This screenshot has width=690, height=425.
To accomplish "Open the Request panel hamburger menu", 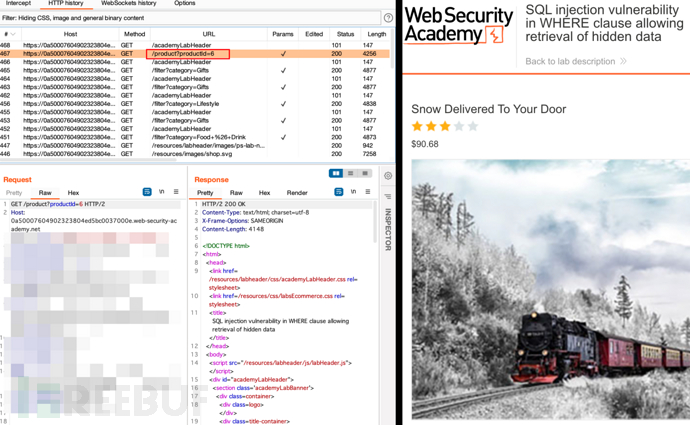I will [176, 192].
